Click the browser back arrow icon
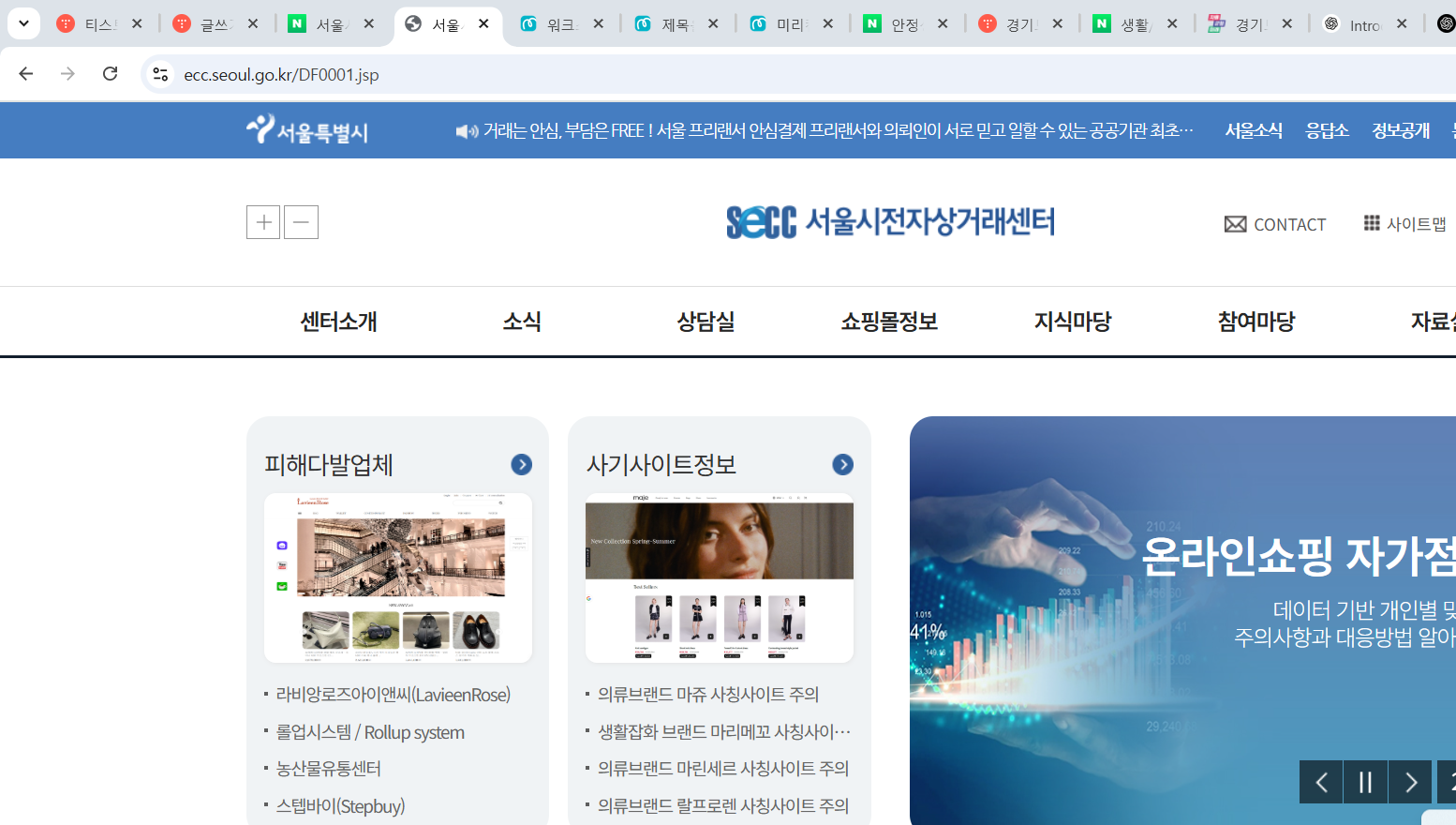This screenshot has width=1456, height=825. click(x=25, y=73)
